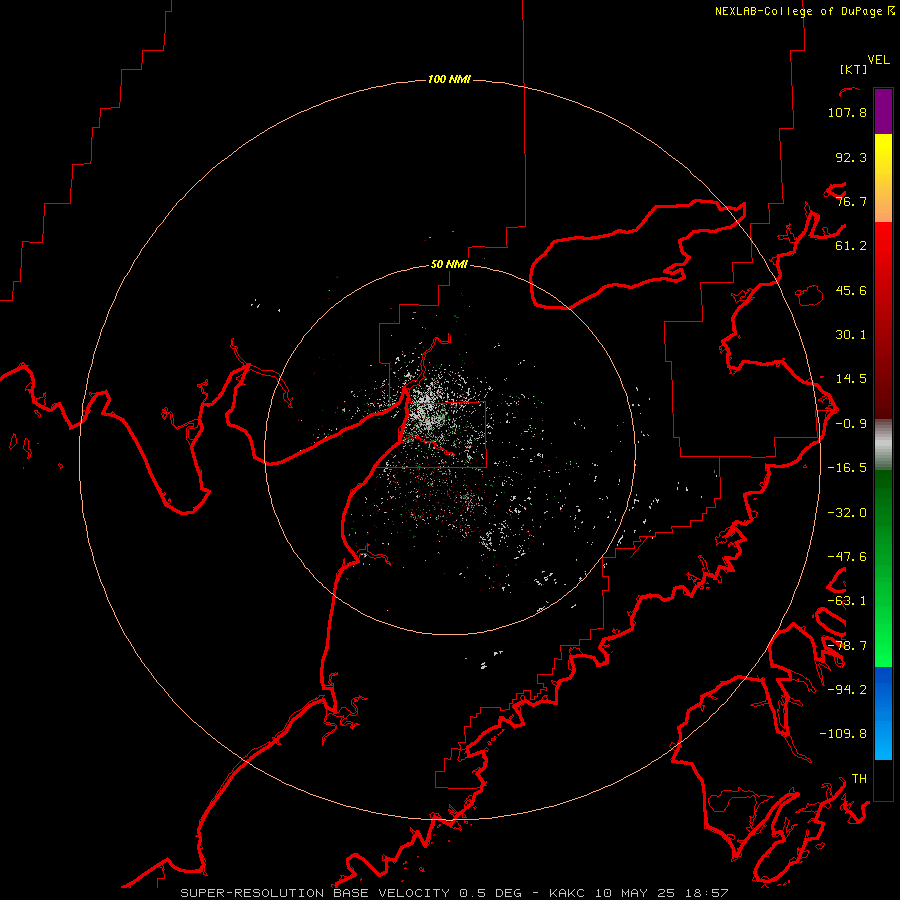This screenshot has width=900, height=900.
Task: Click the blue segment of velocity color bar
Action: (883, 713)
